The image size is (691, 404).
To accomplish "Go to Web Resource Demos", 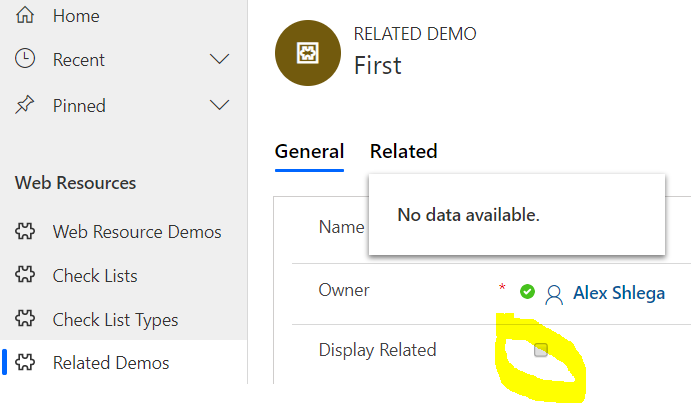I will pyautogui.click(x=137, y=232).
